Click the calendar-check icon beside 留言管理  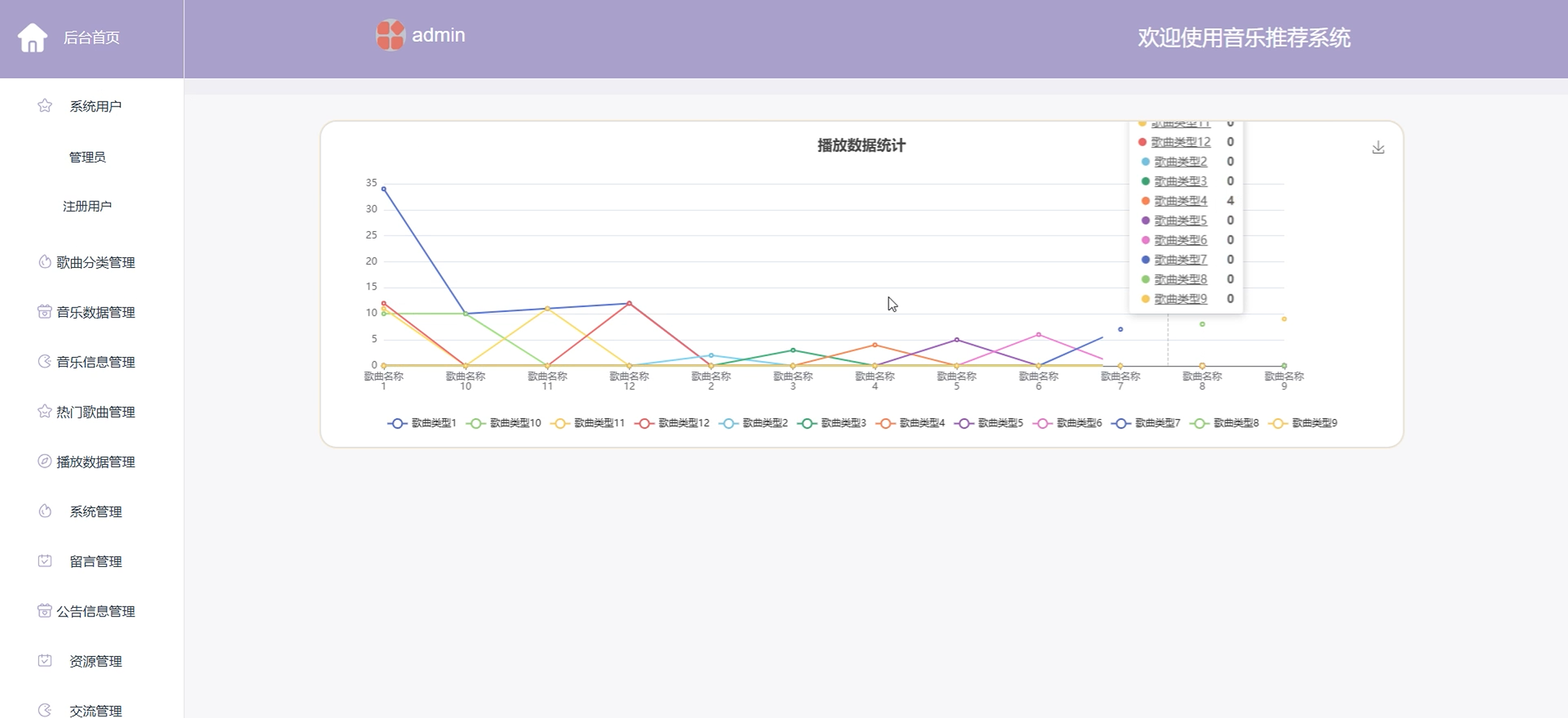pos(45,561)
